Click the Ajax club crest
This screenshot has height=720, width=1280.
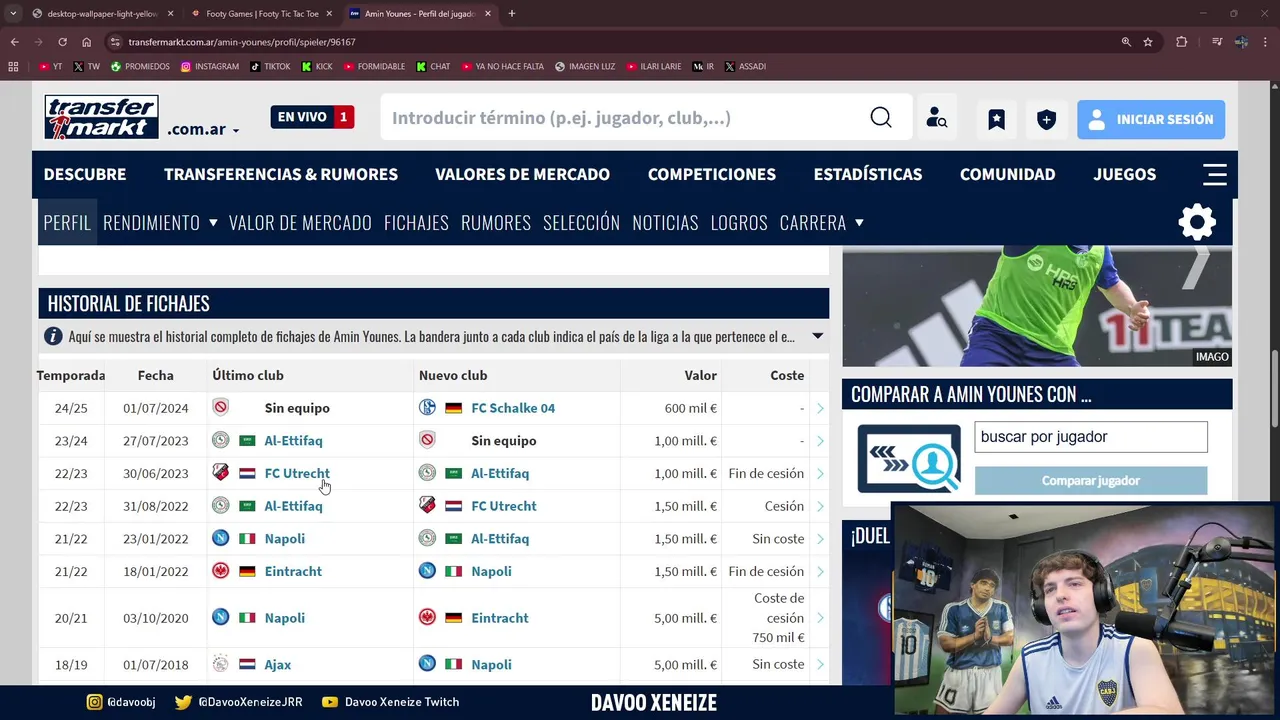pyautogui.click(x=220, y=664)
